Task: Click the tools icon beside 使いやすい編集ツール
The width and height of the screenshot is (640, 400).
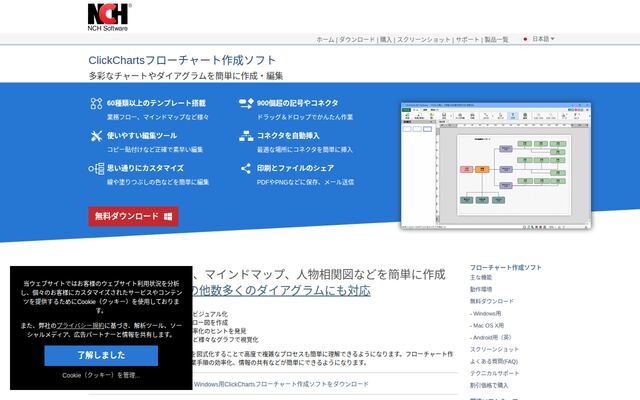Action: point(96,136)
